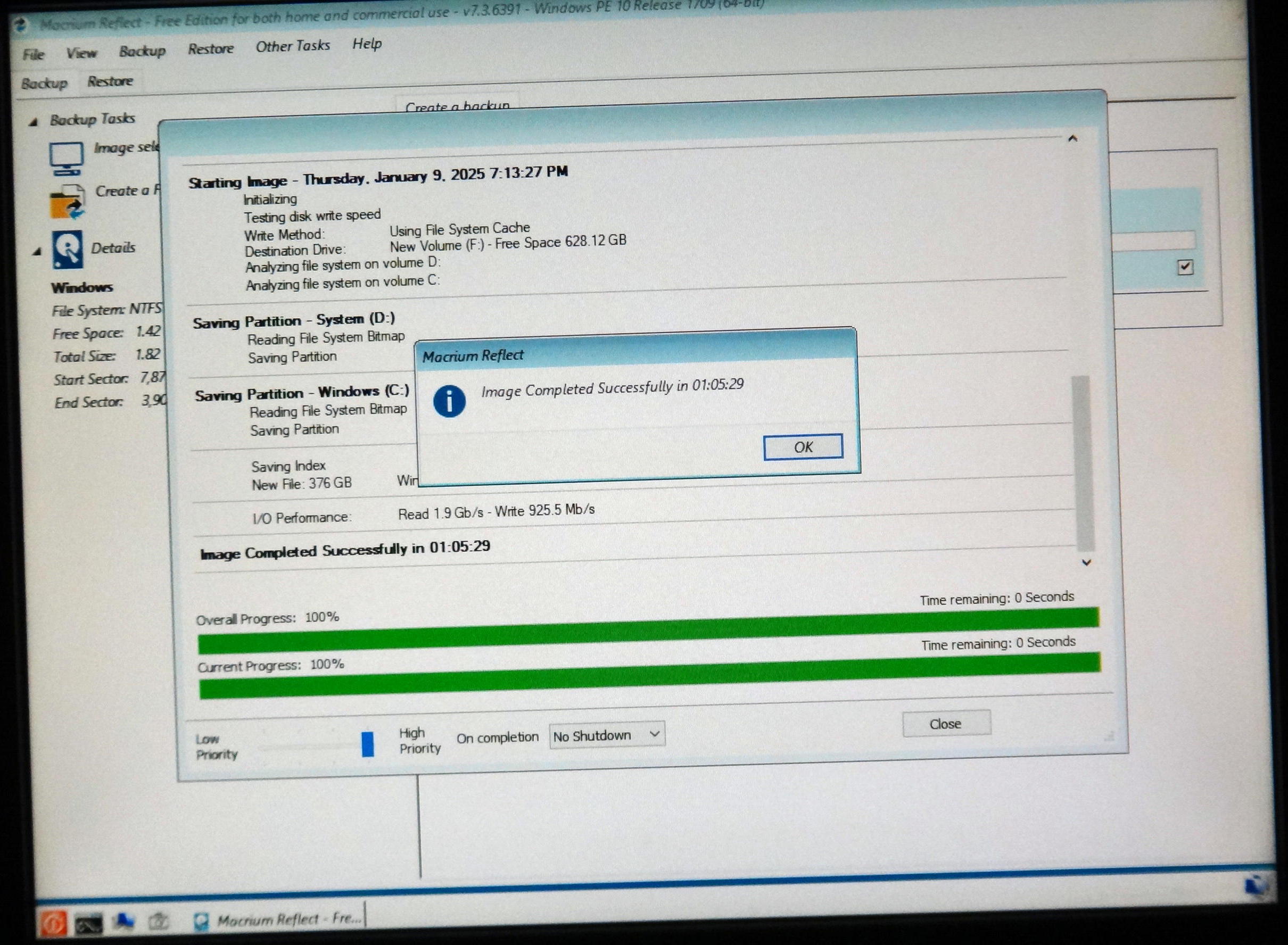Click OK in the Macrium Reflect dialog
This screenshot has width=1288, height=945.
pyautogui.click(x=803, y=447)
